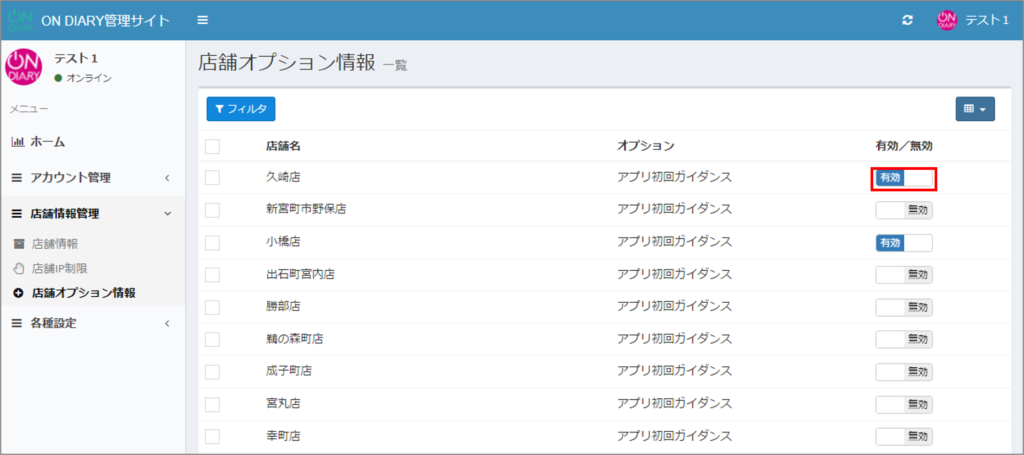Turn off the 小橋店 option toggle

904,243
